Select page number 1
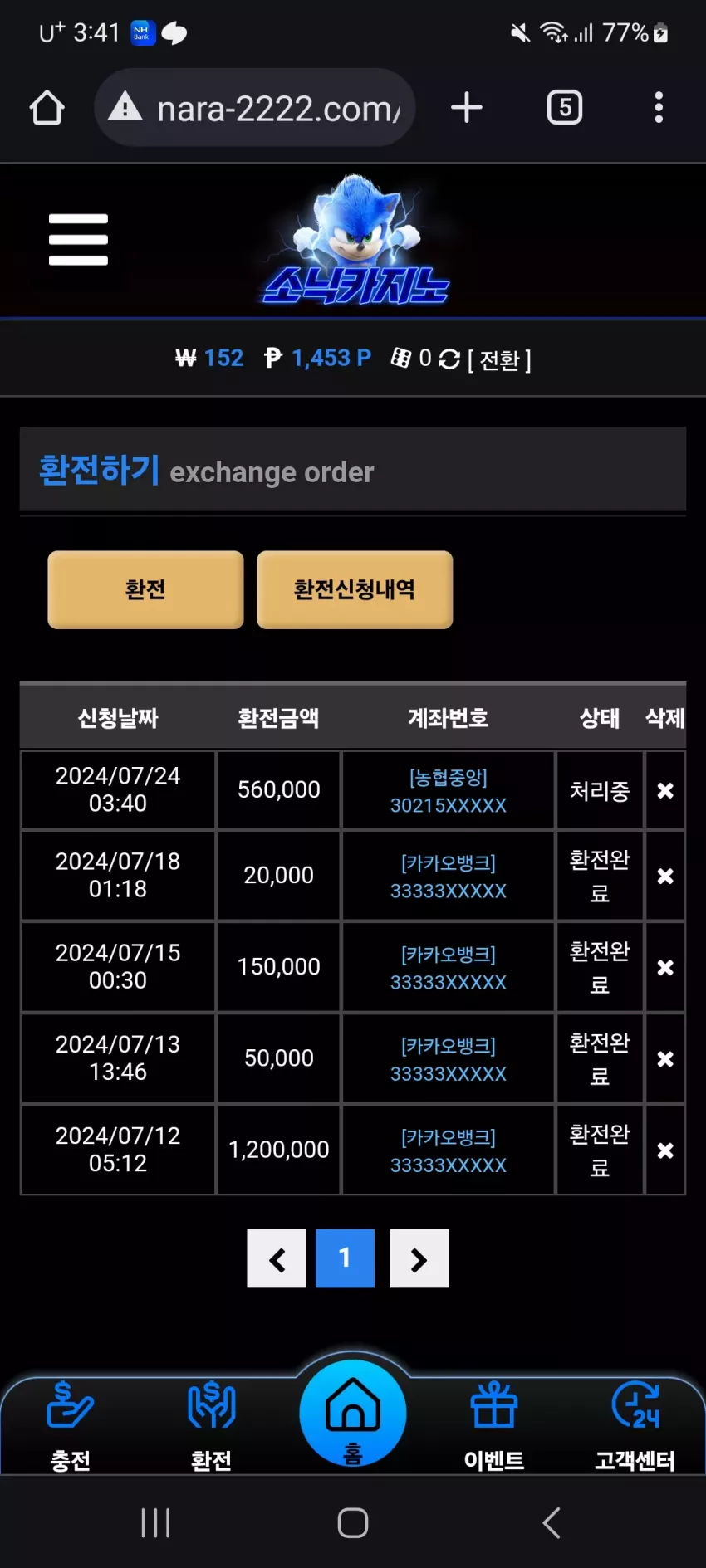Viewport: 706px width, 1568px height. coord(345,1258)
